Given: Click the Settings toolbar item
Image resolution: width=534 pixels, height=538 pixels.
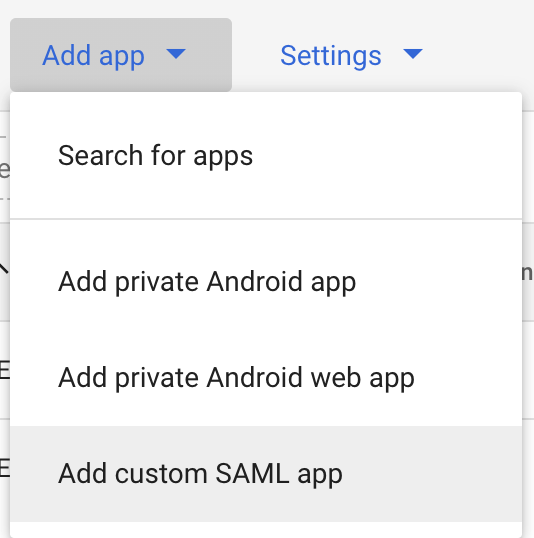Looking at the screenshot, I should point(351,55).
